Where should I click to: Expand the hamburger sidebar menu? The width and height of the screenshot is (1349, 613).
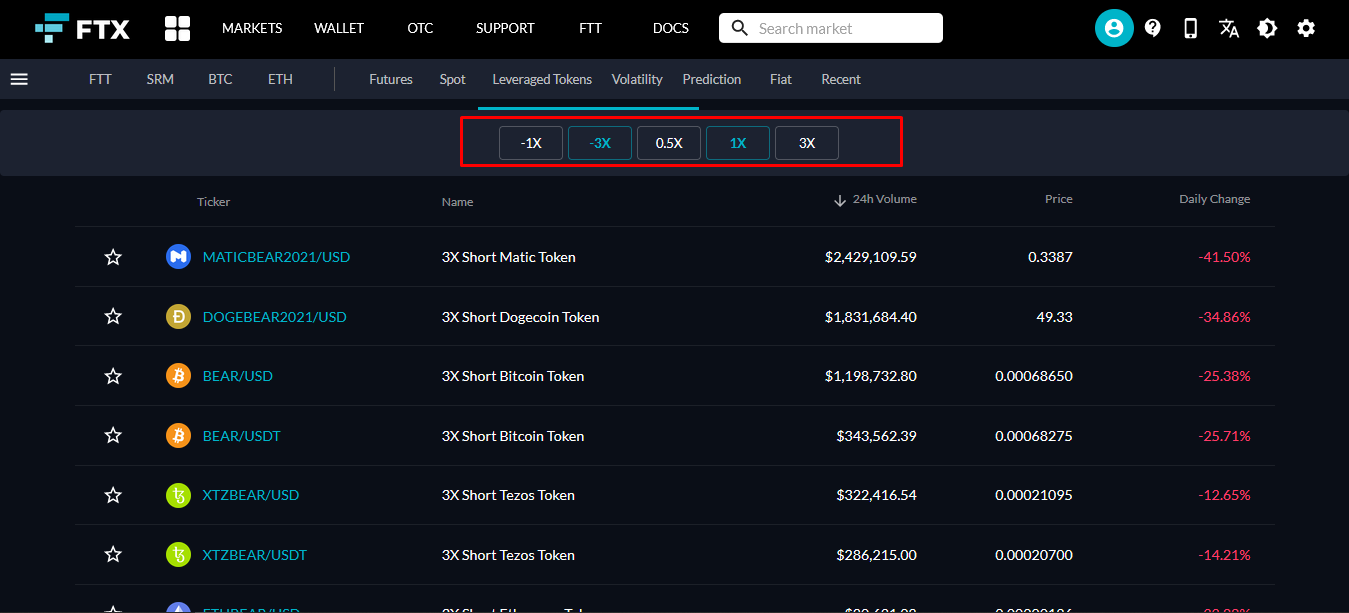(19, 79)
